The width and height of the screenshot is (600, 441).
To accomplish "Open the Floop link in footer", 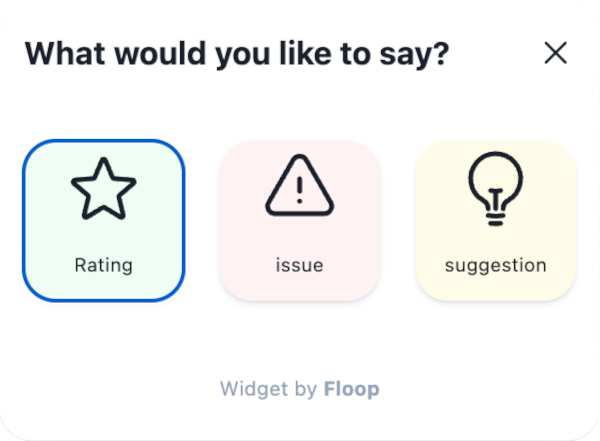I will point(352,389).
